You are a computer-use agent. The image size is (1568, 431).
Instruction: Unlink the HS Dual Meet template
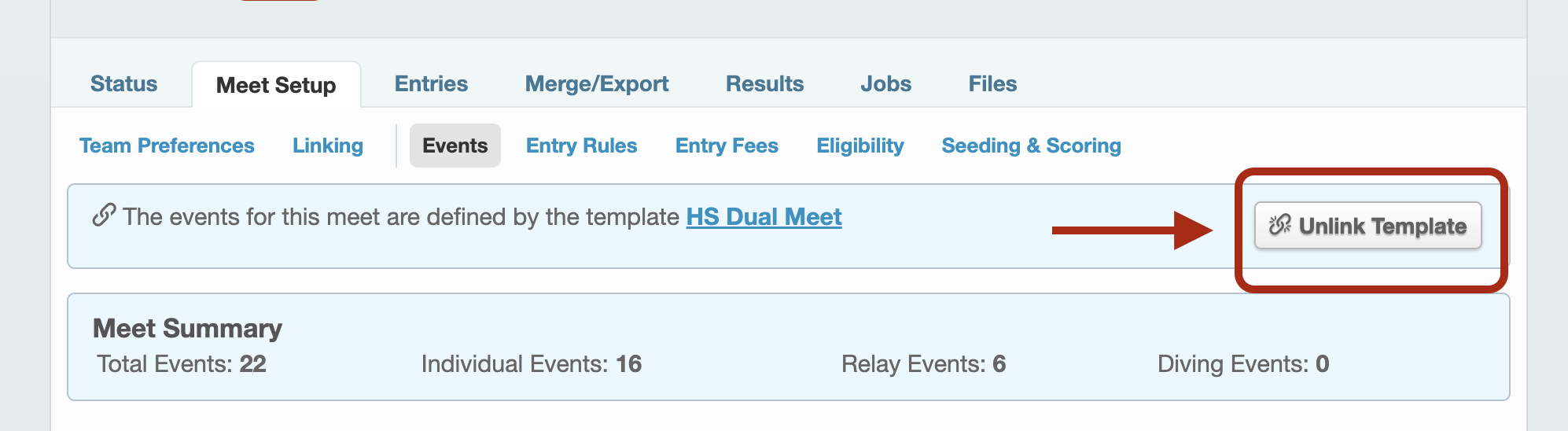point(1367,226)
